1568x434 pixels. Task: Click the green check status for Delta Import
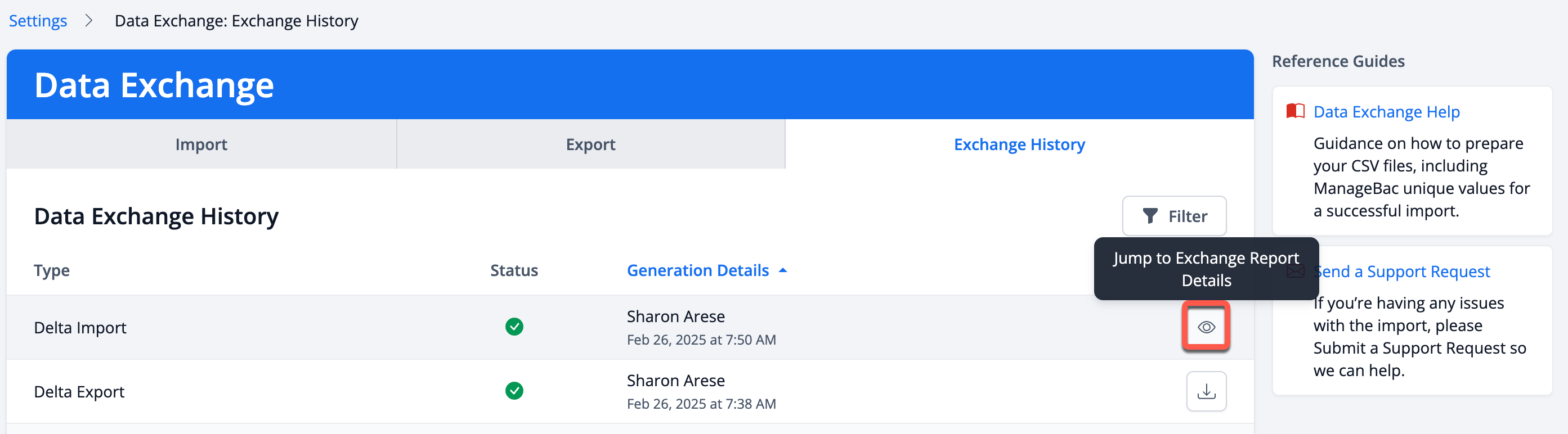(514, 327)
